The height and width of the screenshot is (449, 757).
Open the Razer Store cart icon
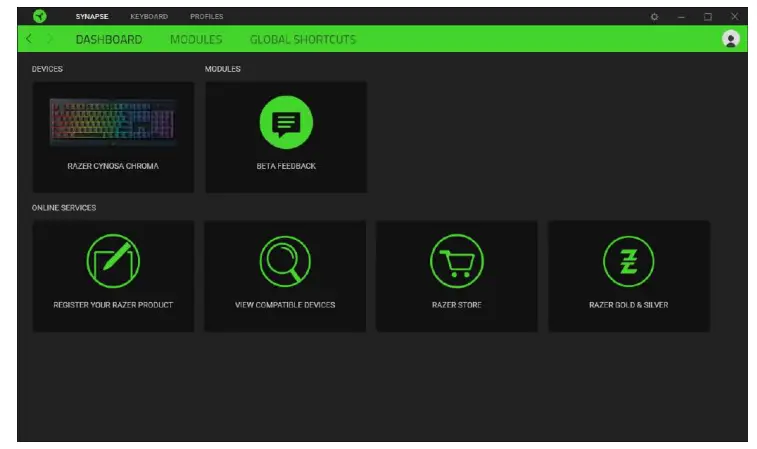click(x=457, y=261)
